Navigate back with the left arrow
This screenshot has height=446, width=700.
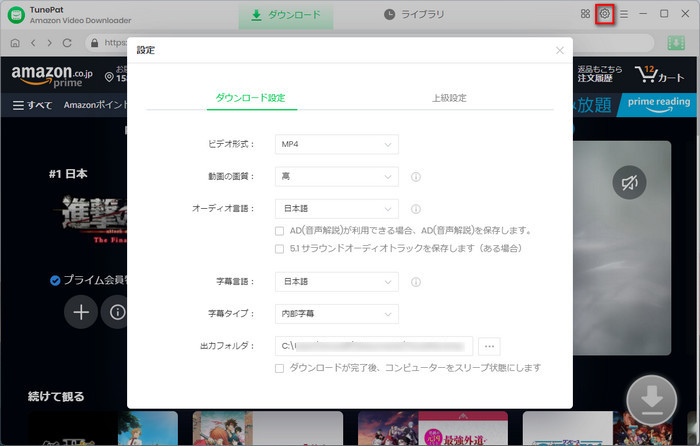[33, 43]
